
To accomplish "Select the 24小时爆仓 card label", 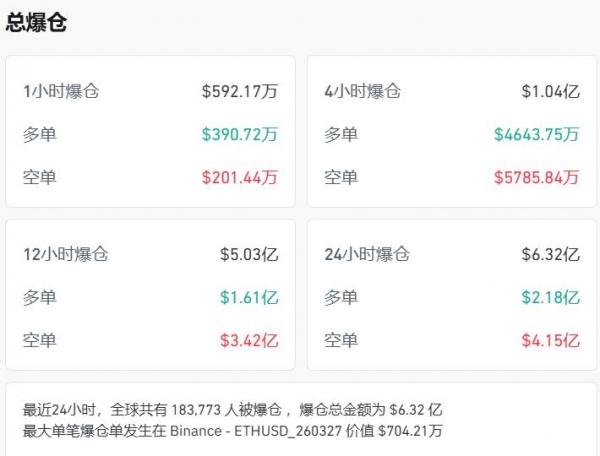I will 367,254.
